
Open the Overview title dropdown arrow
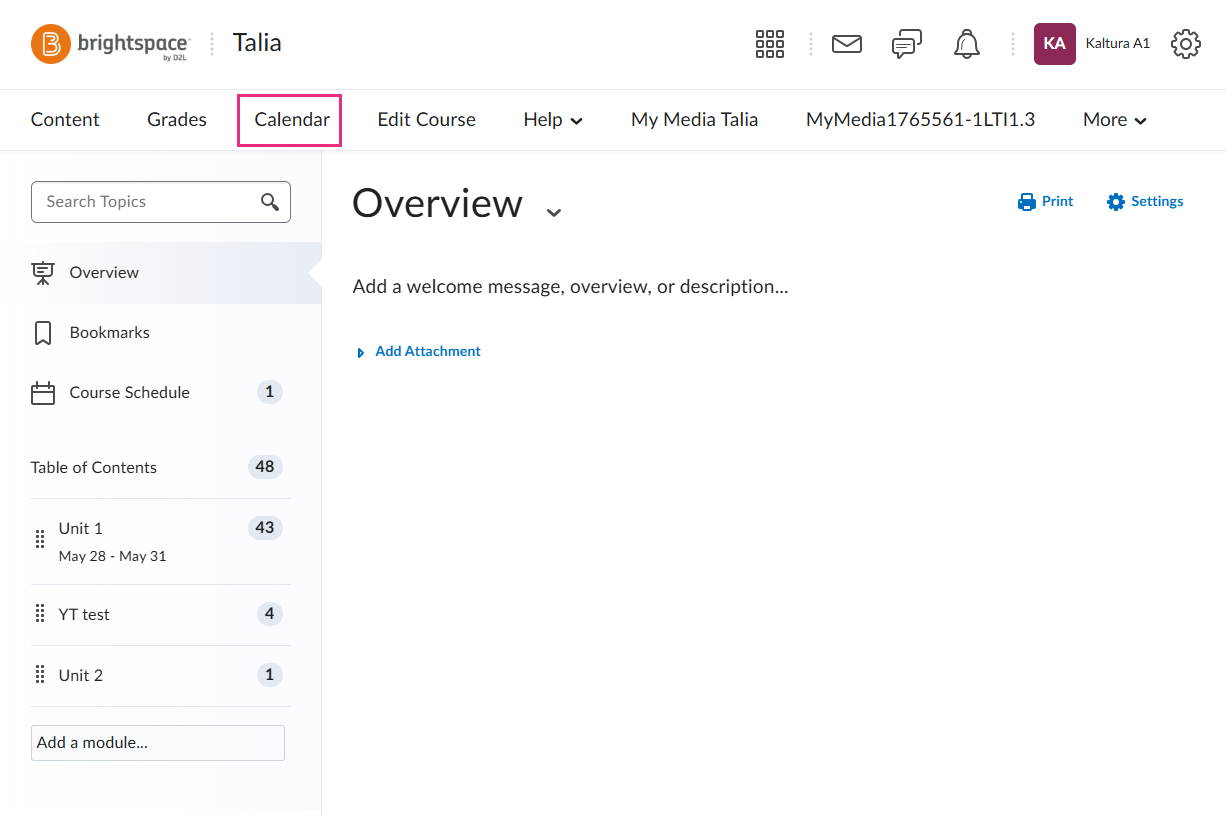tap(554, 211)
